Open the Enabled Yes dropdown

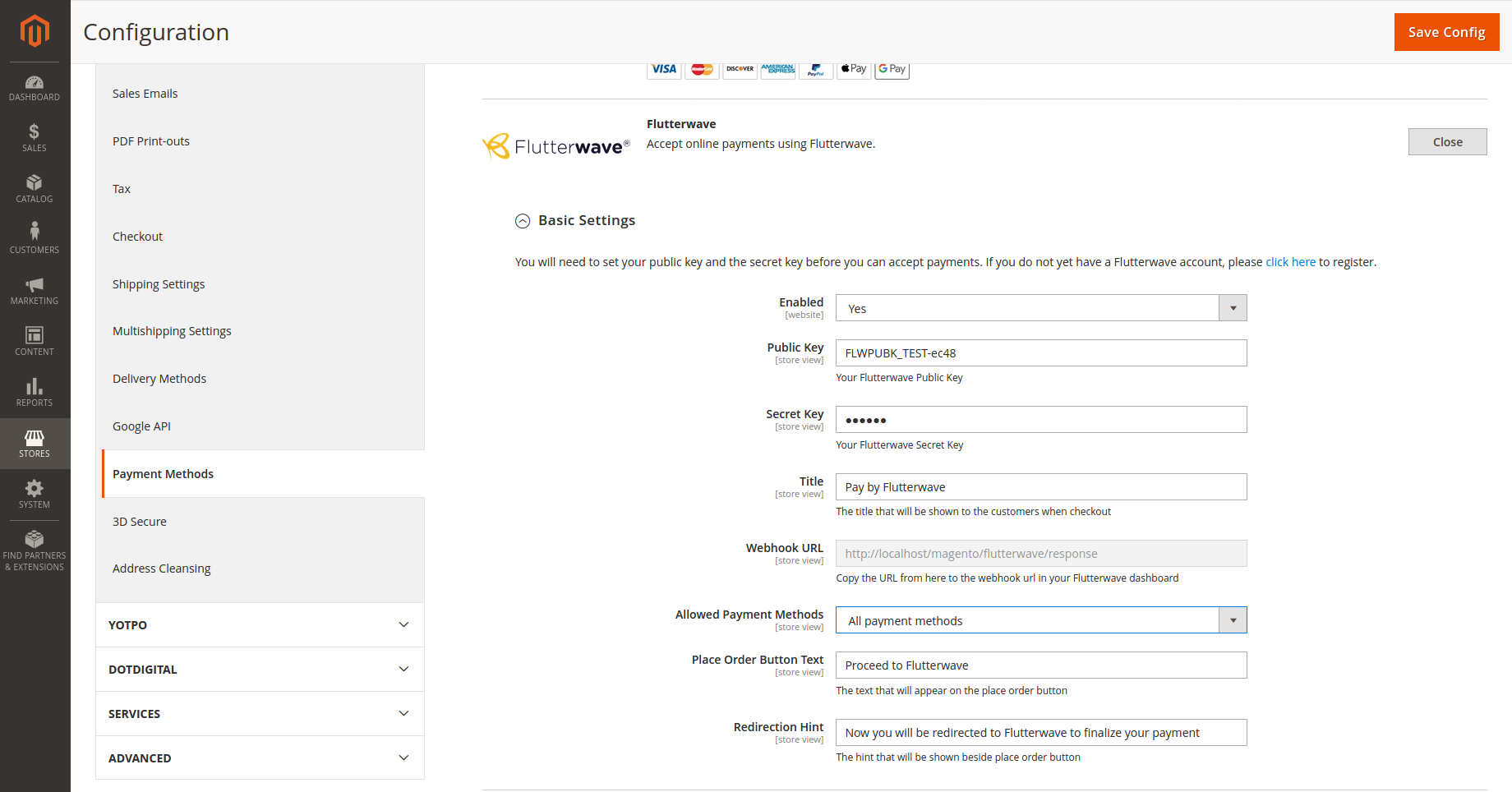tap(1040, 308)
